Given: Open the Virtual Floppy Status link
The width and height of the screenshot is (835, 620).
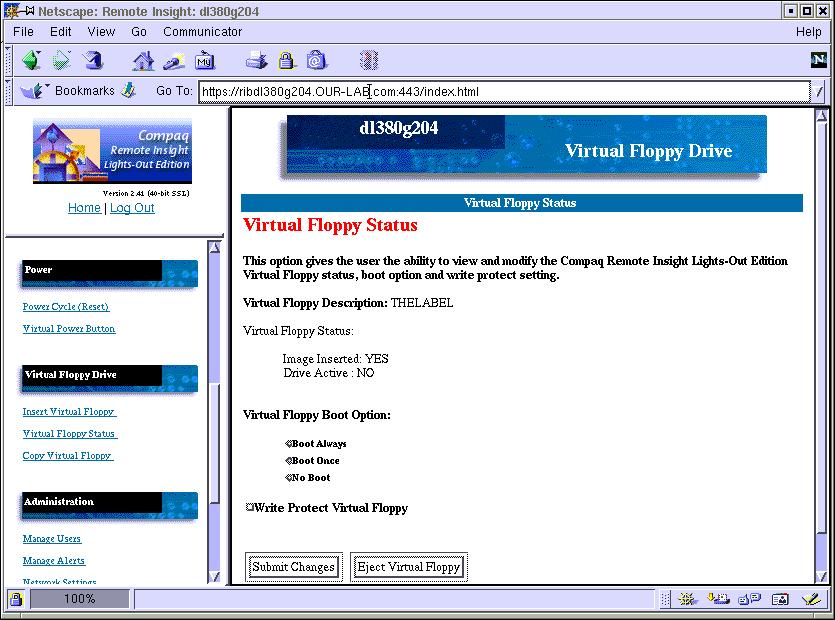Looking at the screenshot, I should coord(69,434).
